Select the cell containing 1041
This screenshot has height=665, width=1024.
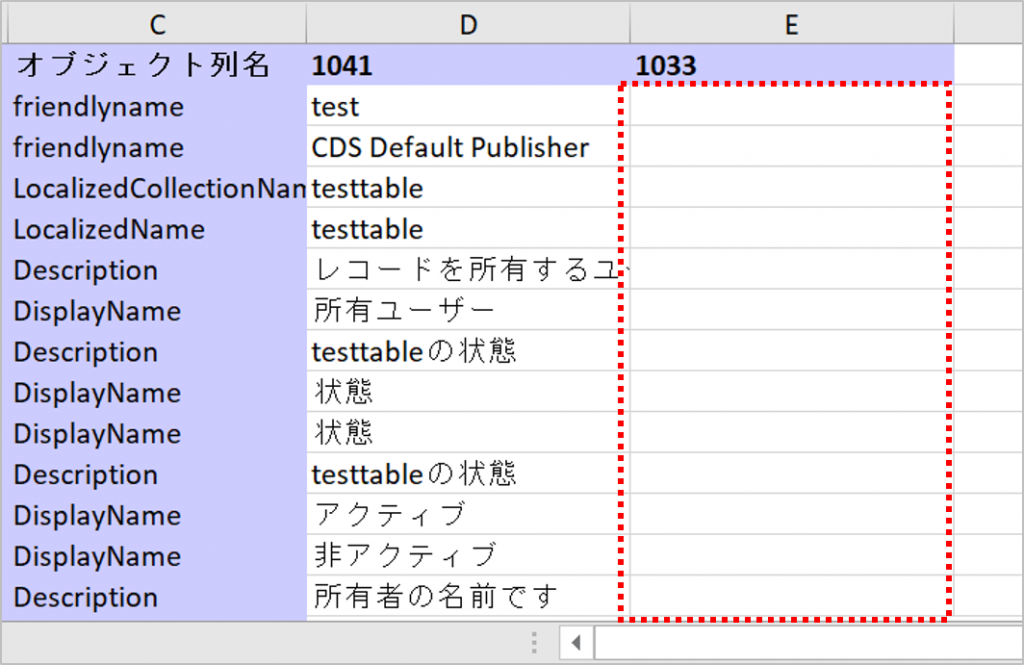pyautogui.click(x=468, y=66)
